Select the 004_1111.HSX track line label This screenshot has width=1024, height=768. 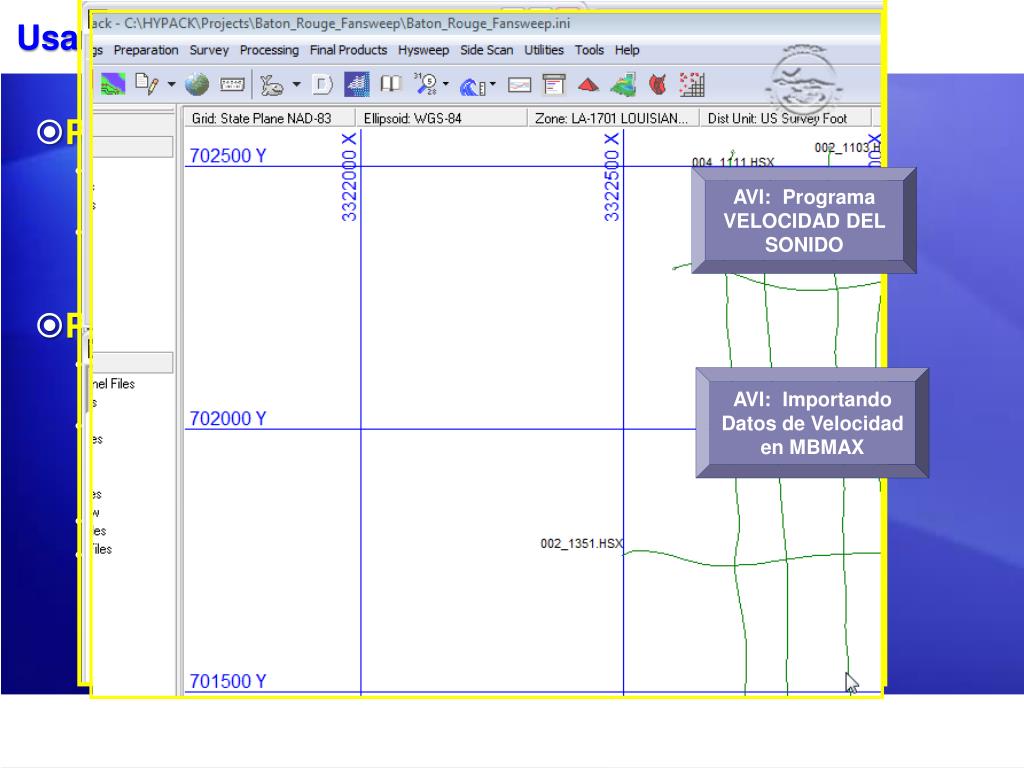click(733, 162)
